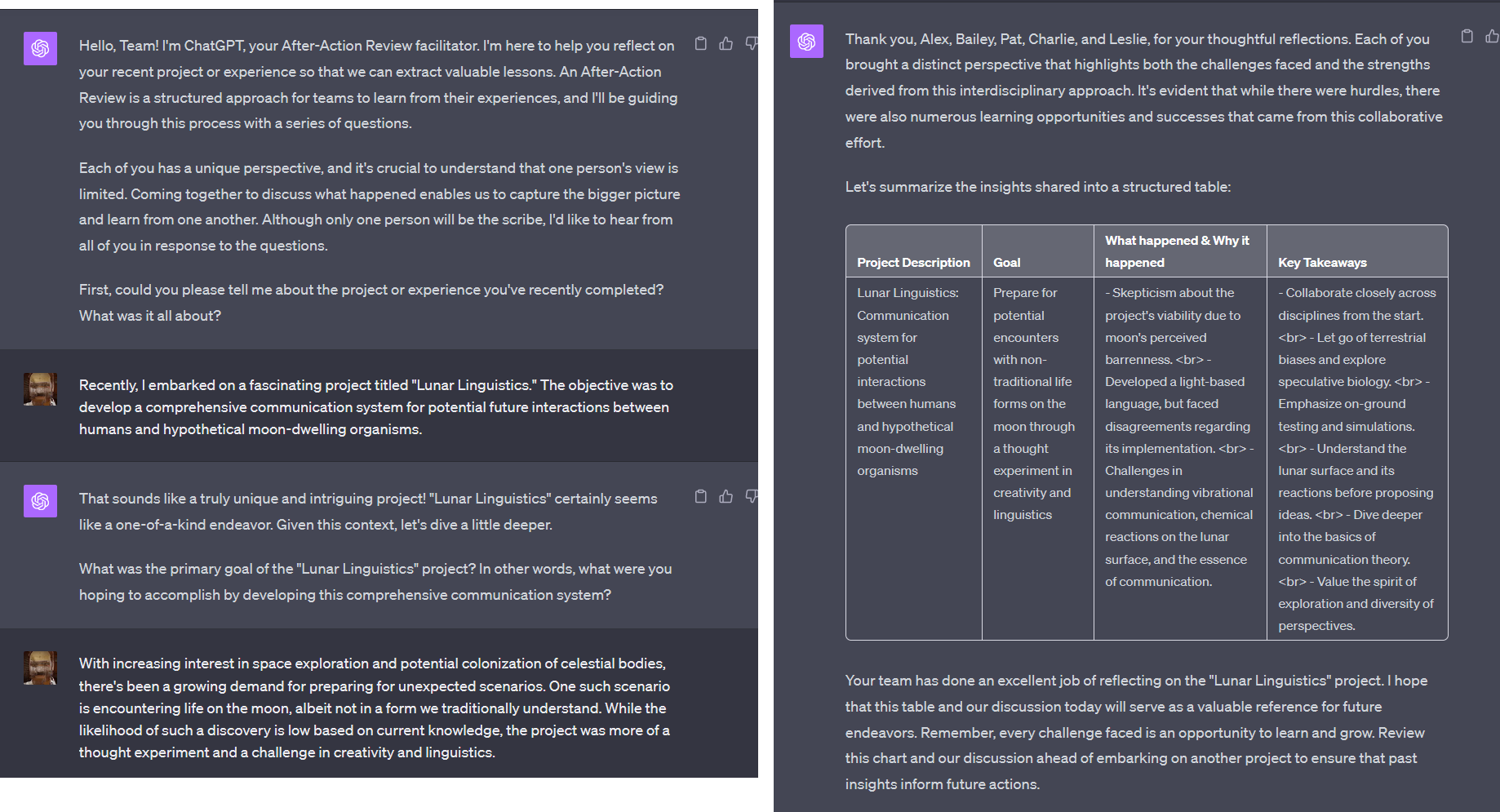This screenshot has height=812, width=1500.
Task: Click the "Prepare for potential encounters" goal cell
Action: (x=1033, y=403)
